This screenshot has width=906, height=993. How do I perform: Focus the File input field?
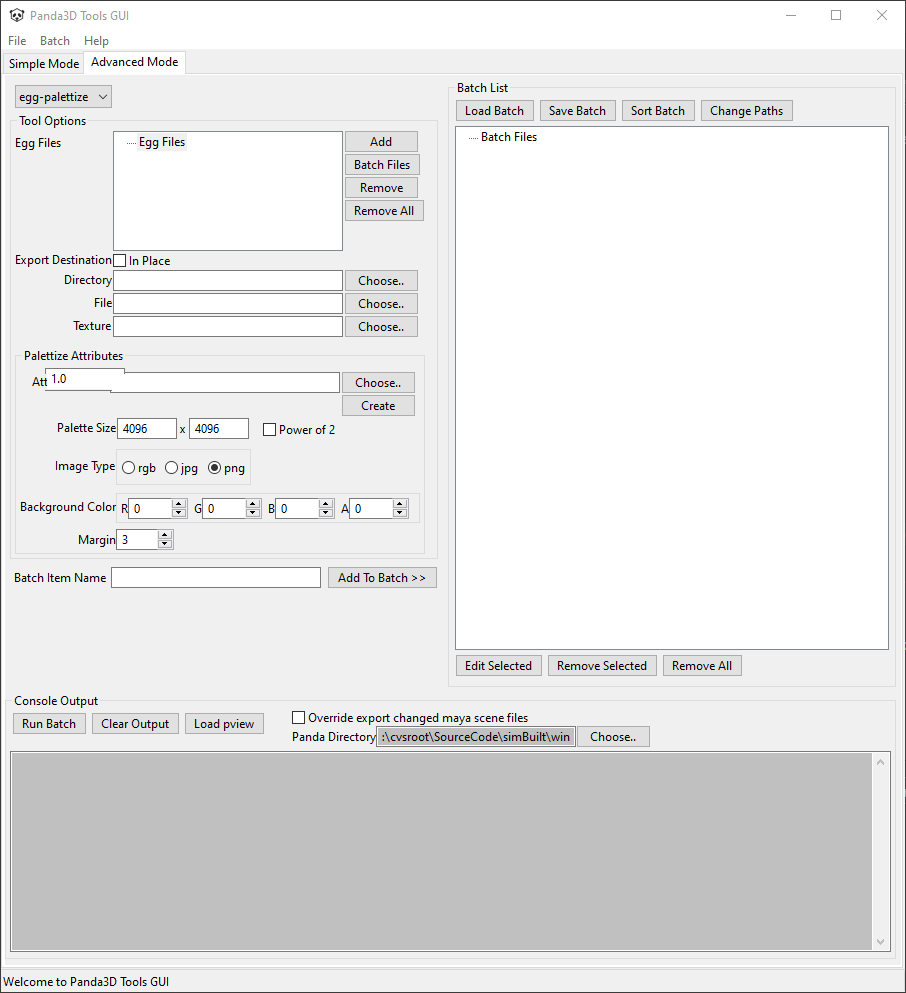(x=228, y=303)
